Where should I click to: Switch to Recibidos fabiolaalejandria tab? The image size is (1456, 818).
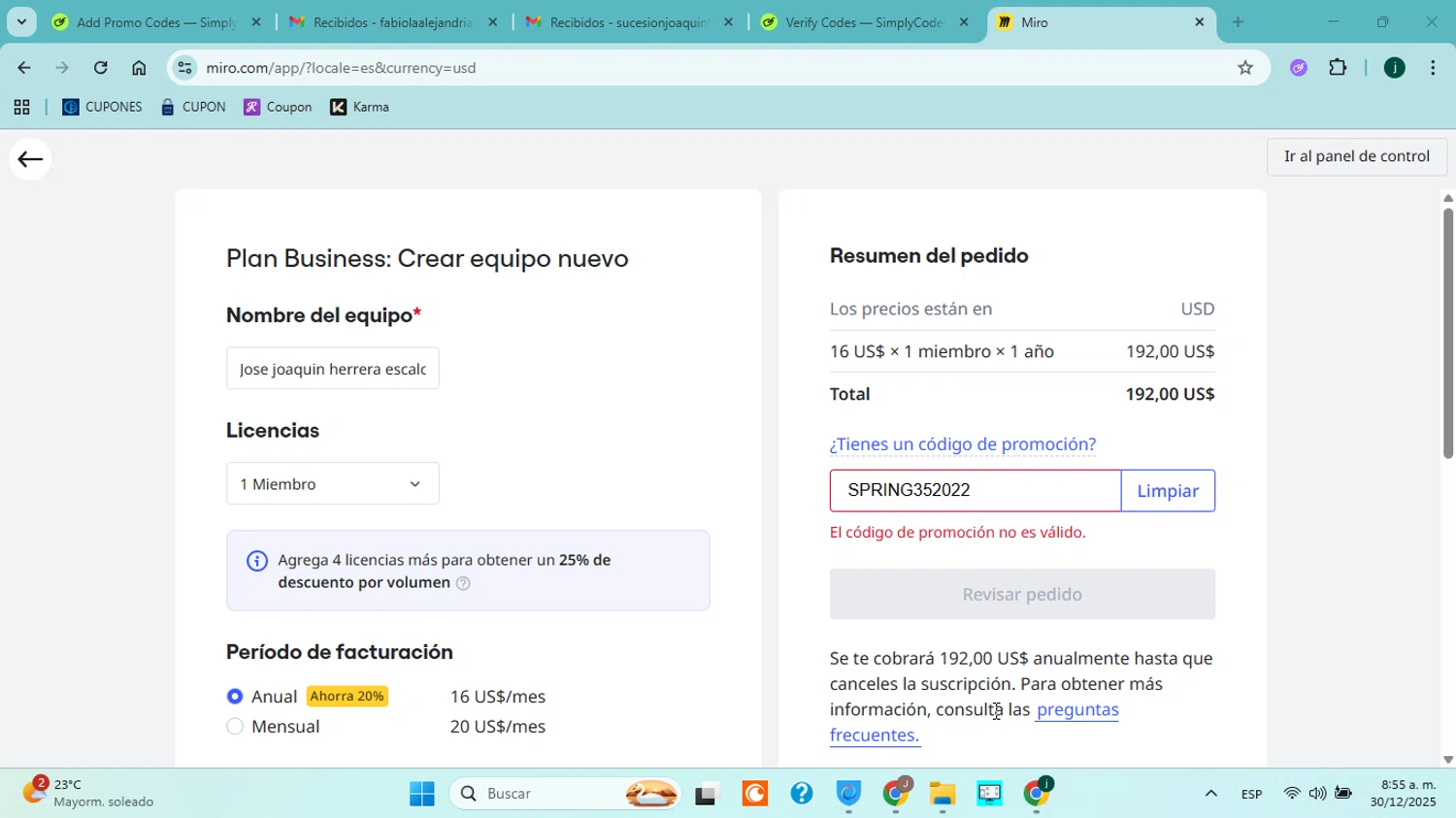[x=393, y=22]
